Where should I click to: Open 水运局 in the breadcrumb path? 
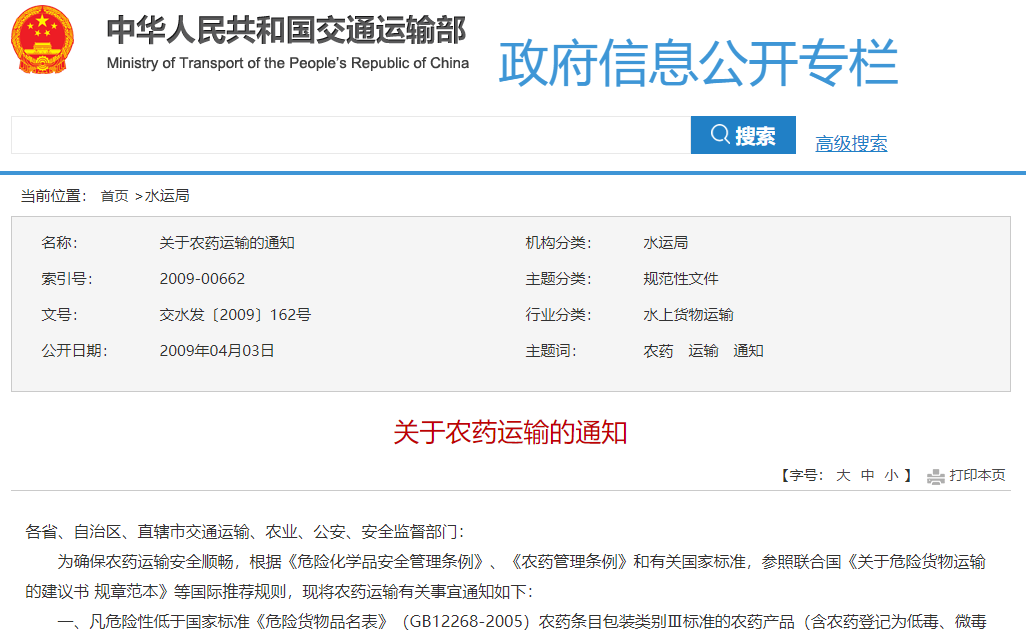click(x=167, y=196)
